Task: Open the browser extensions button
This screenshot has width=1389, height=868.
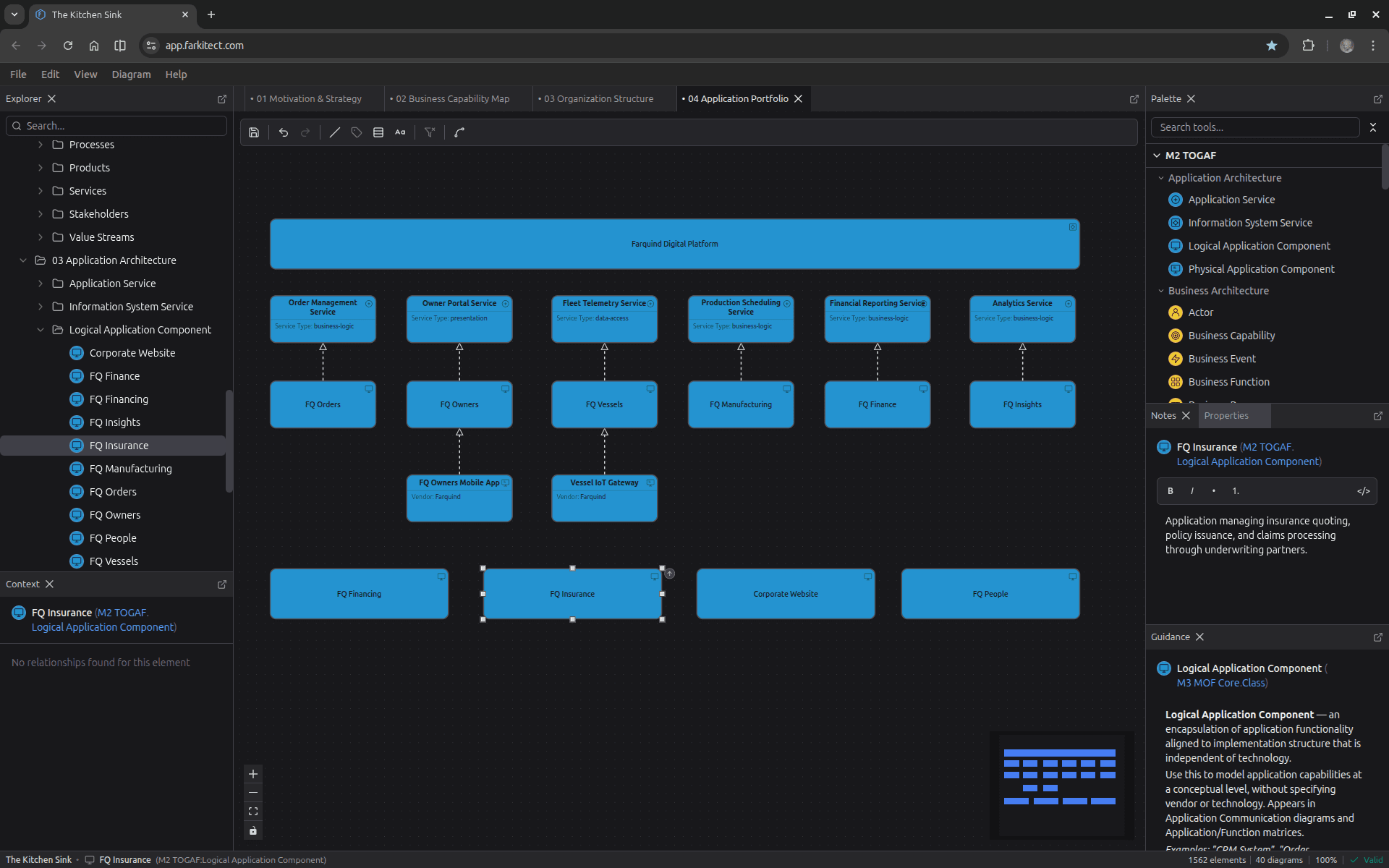Action: click(1308, 46)
